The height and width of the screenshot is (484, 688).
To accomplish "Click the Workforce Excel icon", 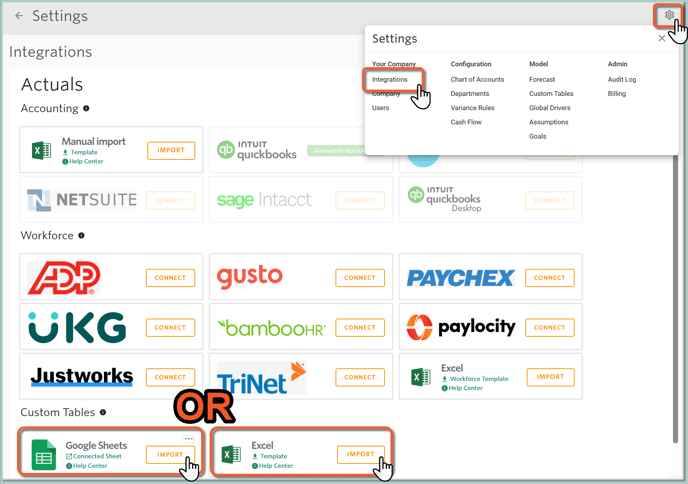I will pos(421,377).
